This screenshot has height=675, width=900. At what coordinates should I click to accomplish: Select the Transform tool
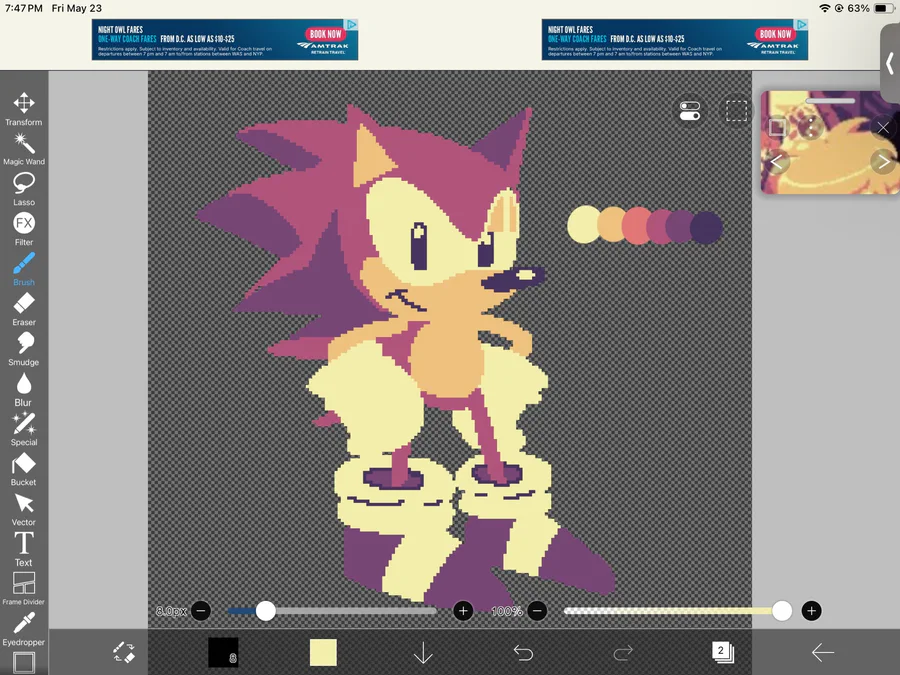tap(24, 109)
